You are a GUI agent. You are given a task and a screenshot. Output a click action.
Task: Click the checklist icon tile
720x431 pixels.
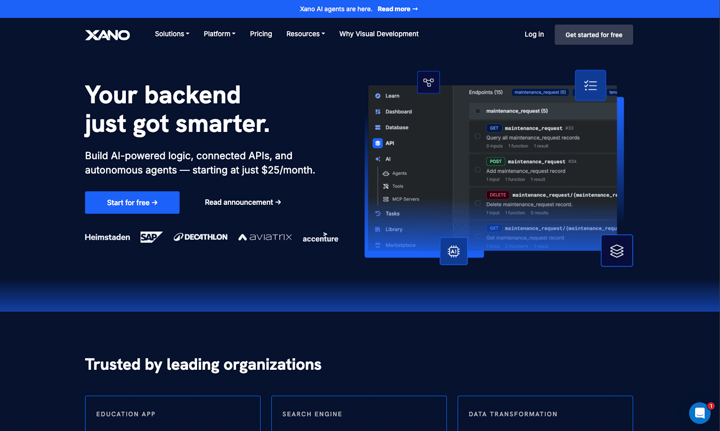pos(590,86)
